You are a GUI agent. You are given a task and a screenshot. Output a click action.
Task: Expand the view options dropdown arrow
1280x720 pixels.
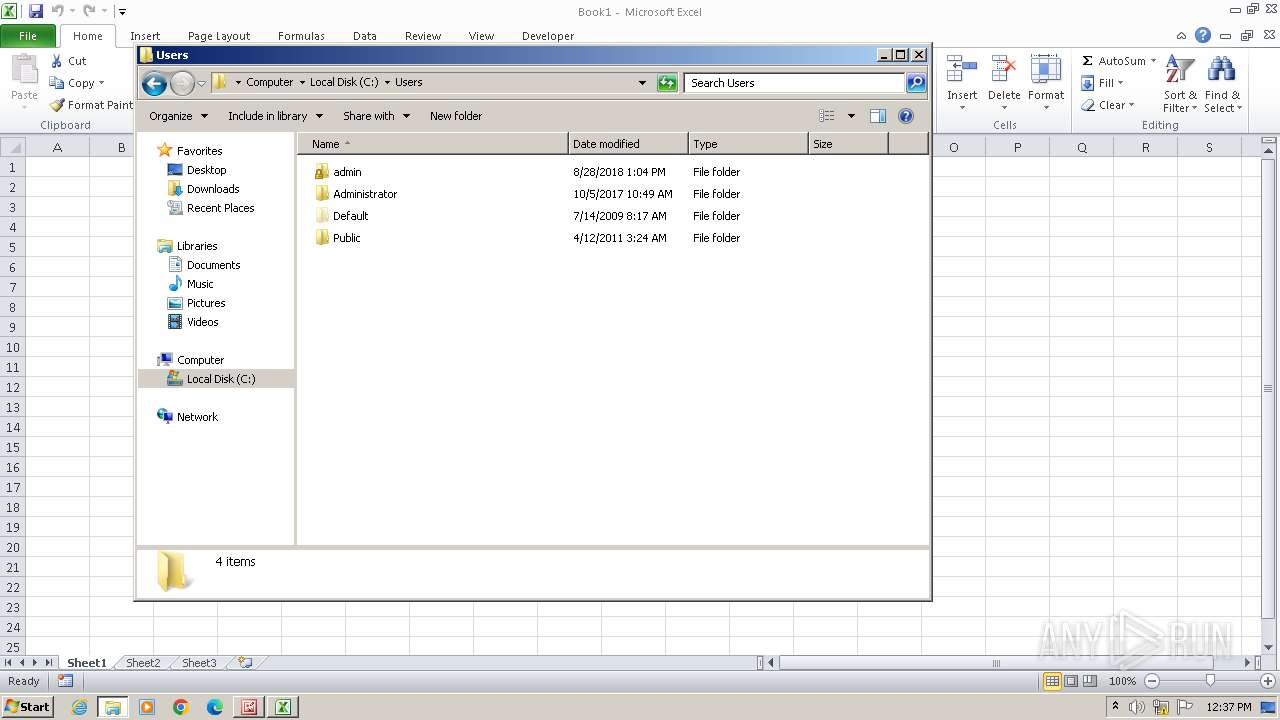click(851, 116)
